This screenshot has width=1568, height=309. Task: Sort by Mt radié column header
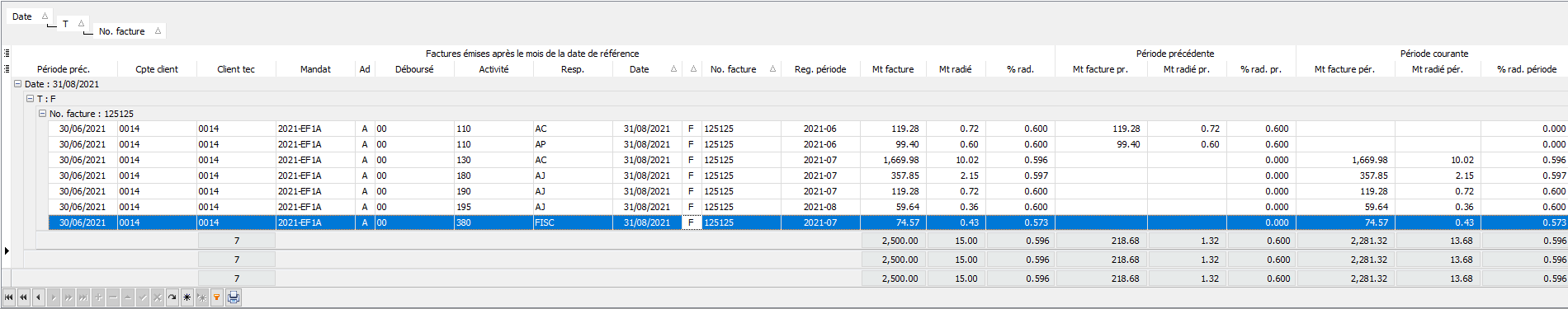pyautogui.click(x=956, y=69)
